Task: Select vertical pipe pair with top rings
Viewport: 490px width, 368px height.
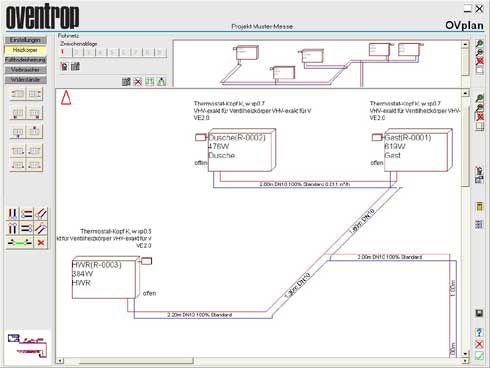Action: (x=12, y=229)
